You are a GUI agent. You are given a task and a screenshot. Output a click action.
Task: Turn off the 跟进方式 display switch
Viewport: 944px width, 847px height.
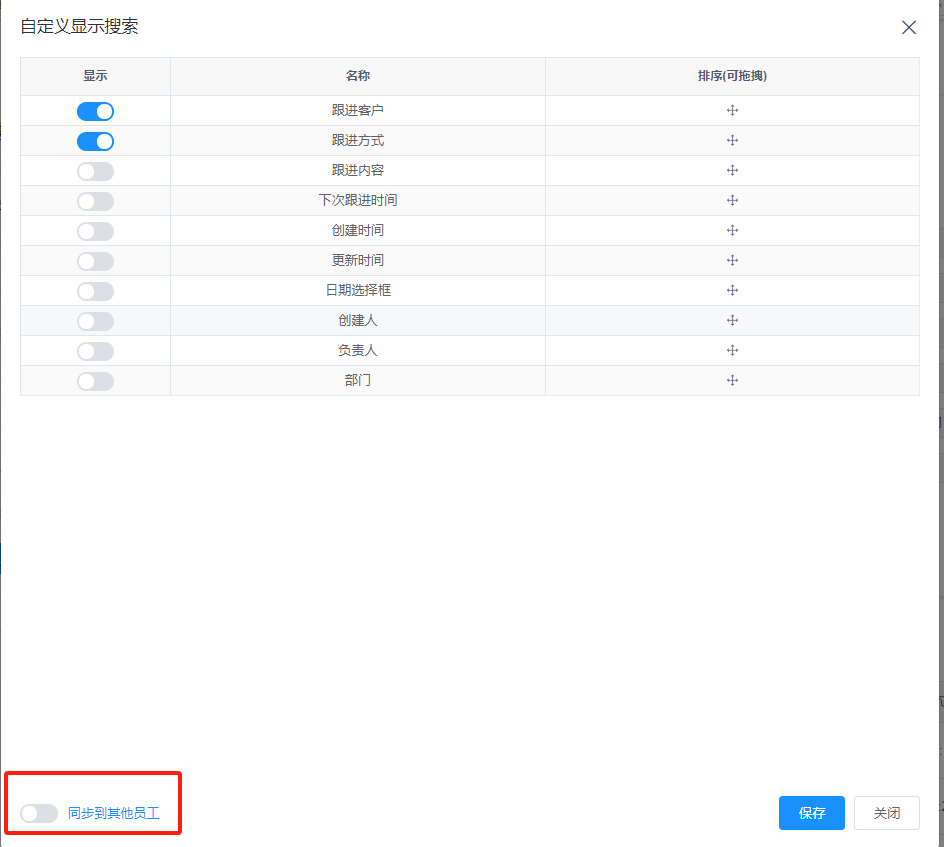pyautogui.click(x=95, y=141)
